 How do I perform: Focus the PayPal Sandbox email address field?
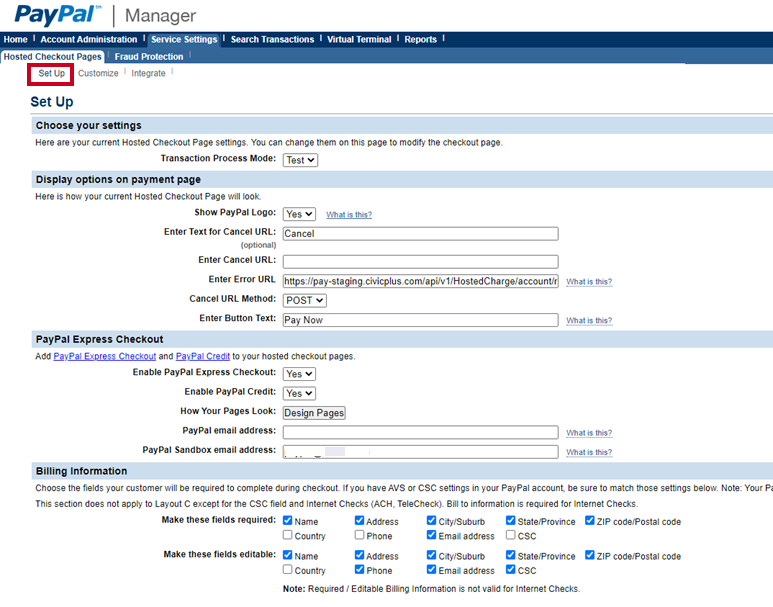(x=421, y=452)
